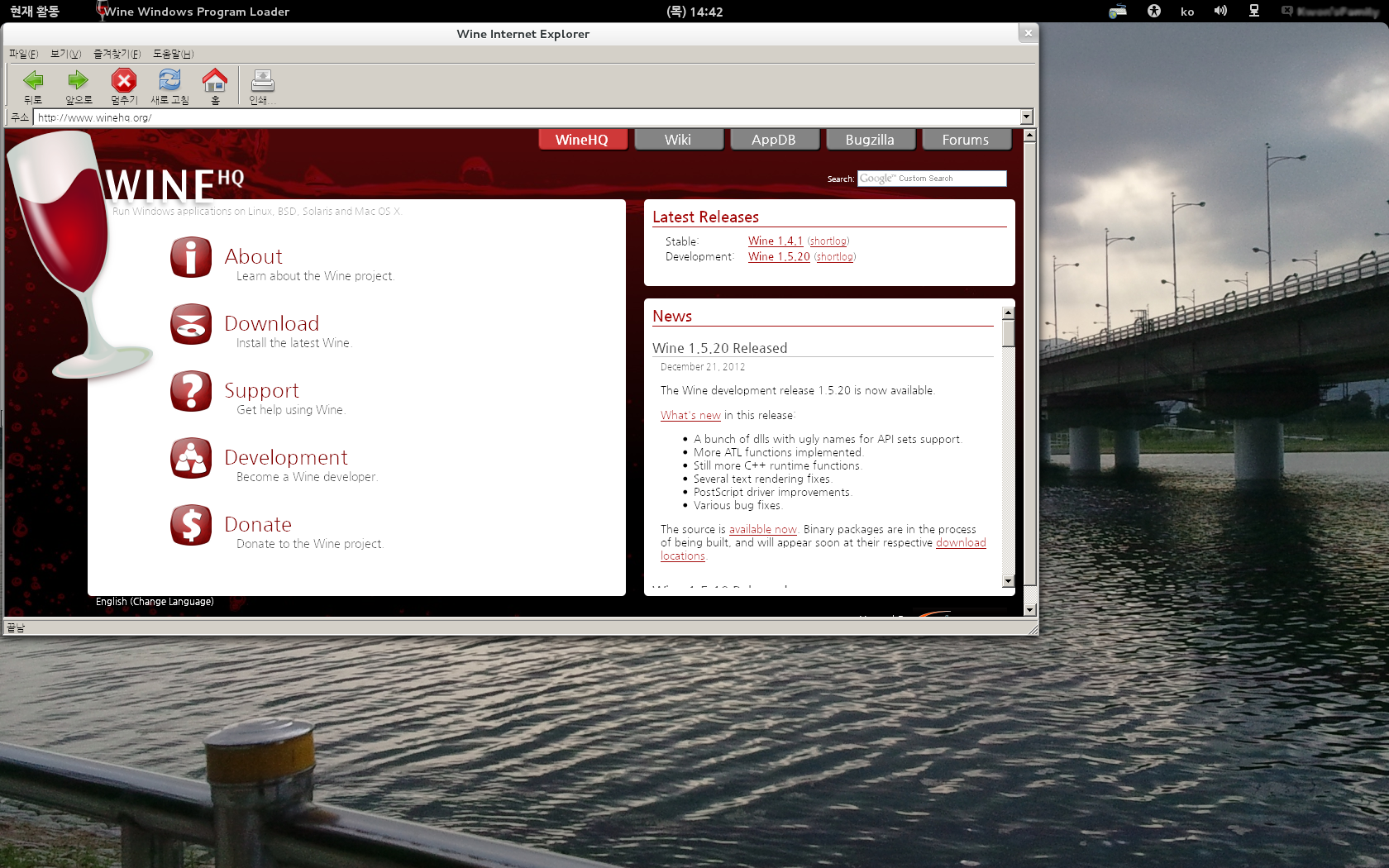The height and width of the screenshot is (868, 1389).
Task: Open the Support heading link
Action: click(x=261, y=391)
